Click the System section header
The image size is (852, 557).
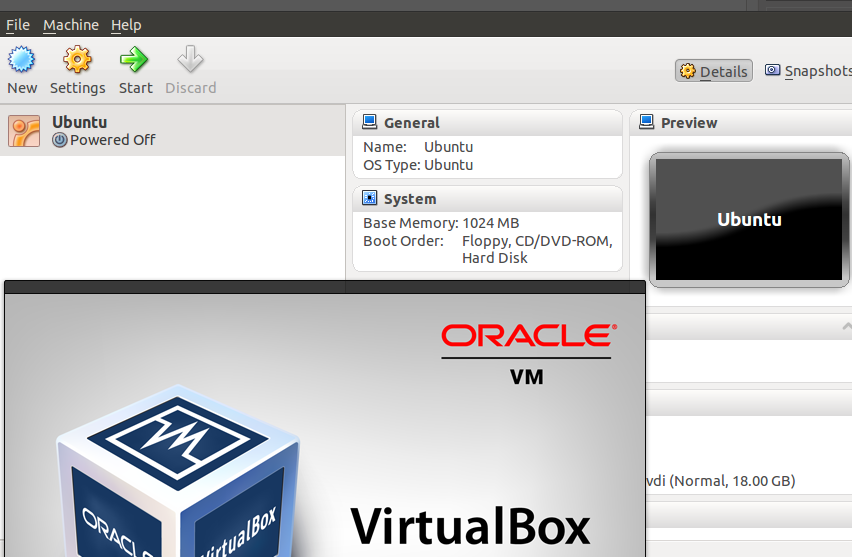coord(487,199)
